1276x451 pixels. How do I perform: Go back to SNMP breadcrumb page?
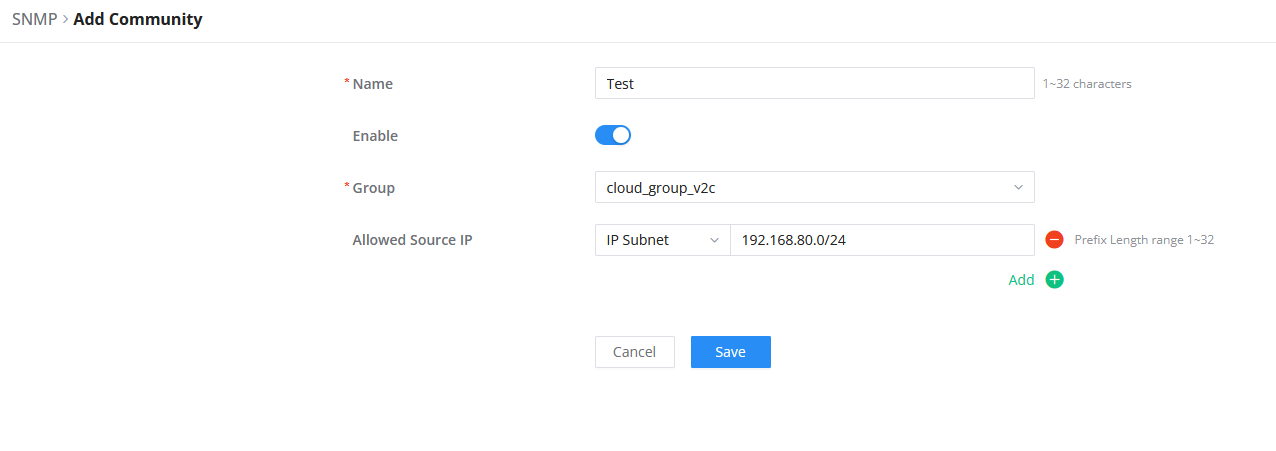coord(34,20)
